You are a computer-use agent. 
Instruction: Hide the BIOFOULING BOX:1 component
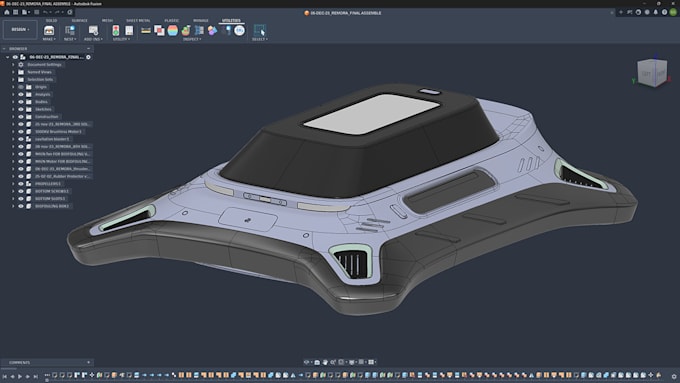click(21, 206)
